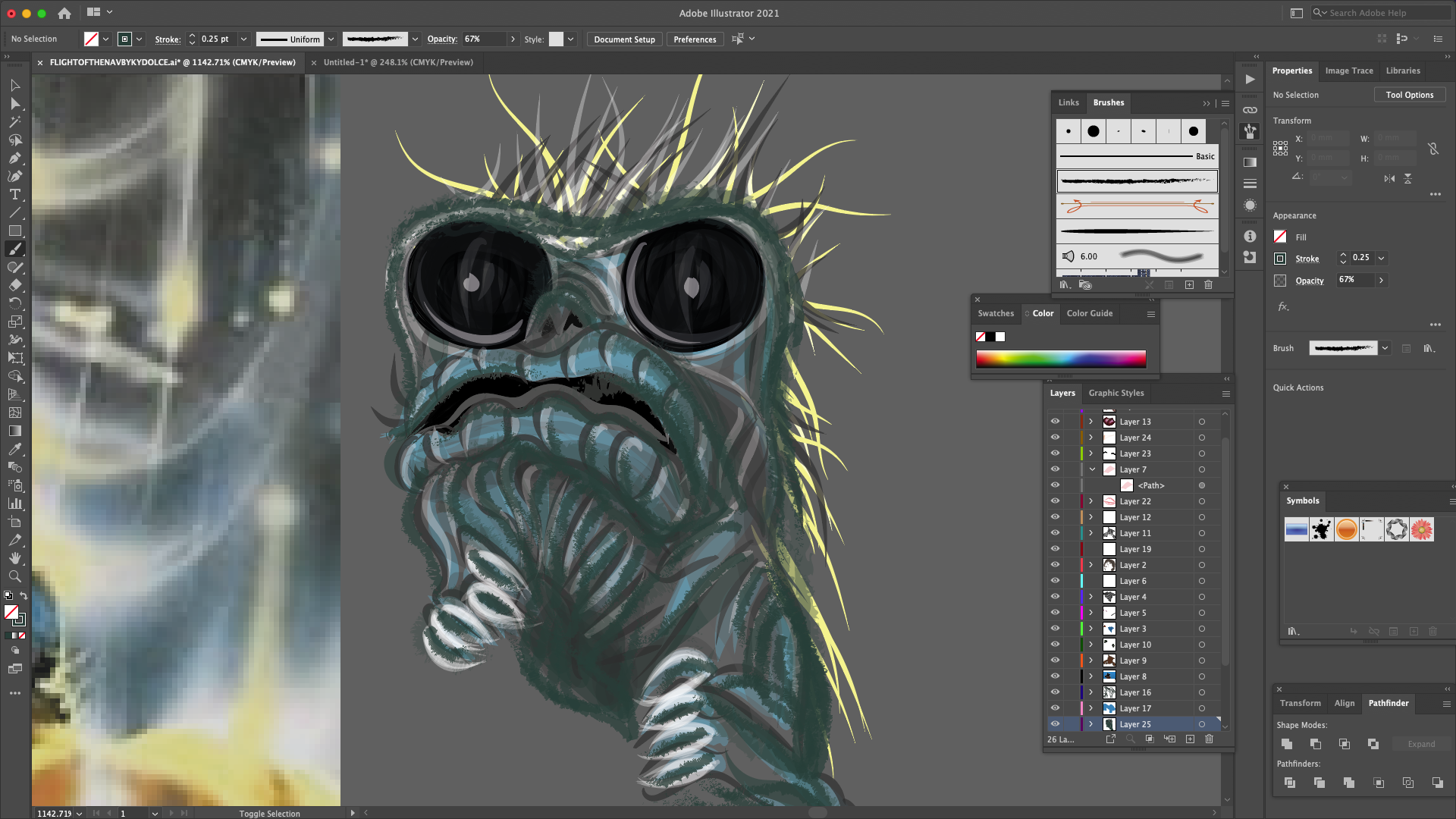Click the Tool Options button
Image resolution: width=1456 pixels, height=819 pixels.
click(x=1410, y=95)
